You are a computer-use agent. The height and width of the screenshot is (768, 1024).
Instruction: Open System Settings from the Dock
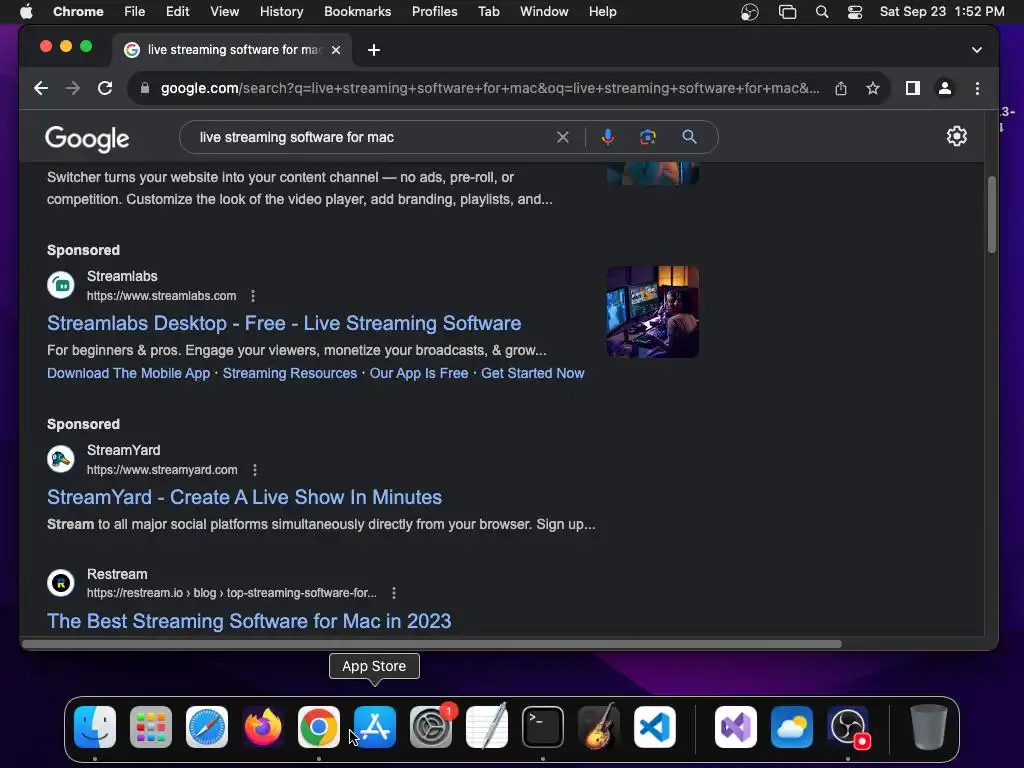click(x=431, y=727)
